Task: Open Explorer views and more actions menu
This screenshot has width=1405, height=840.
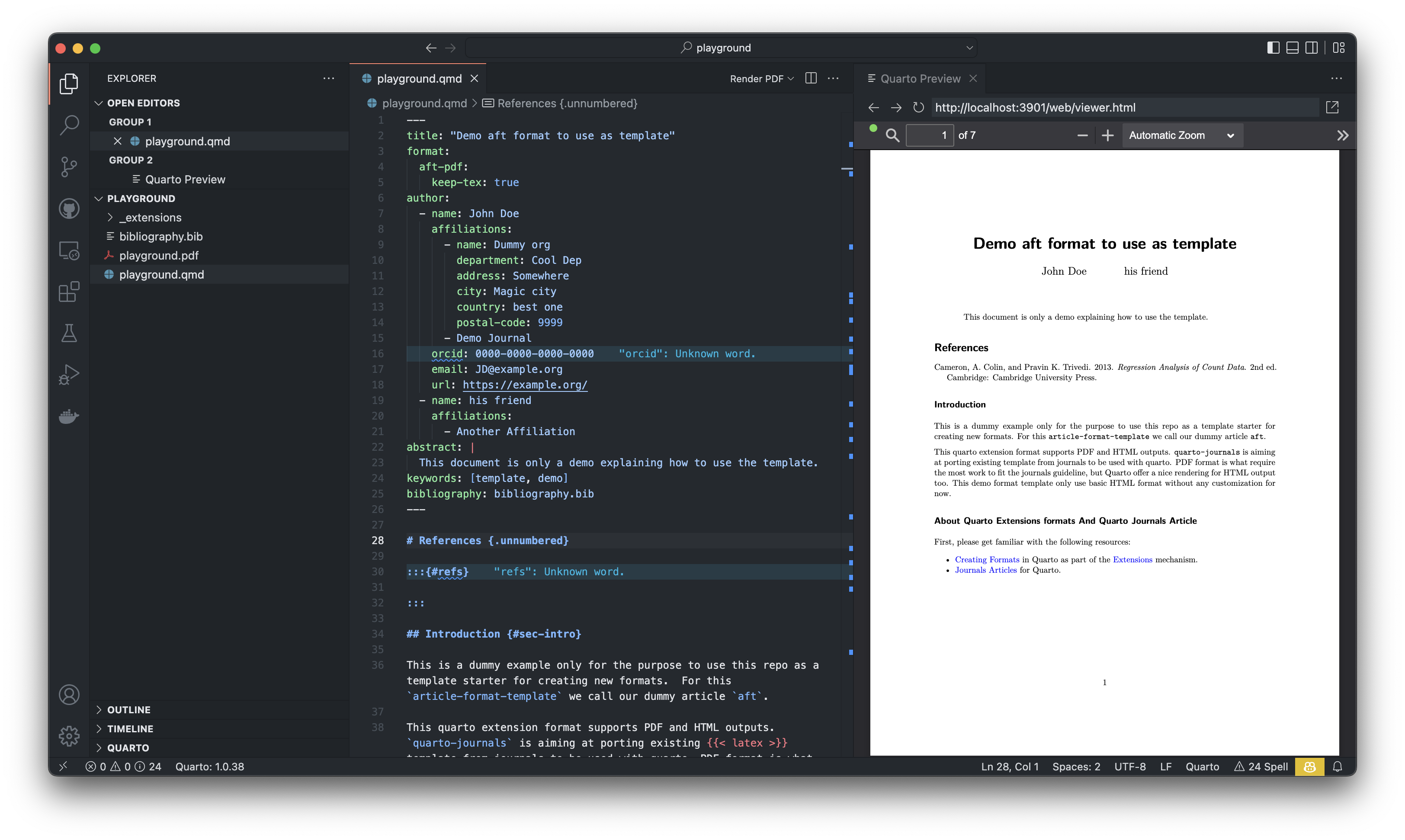Action: [328, 78]
